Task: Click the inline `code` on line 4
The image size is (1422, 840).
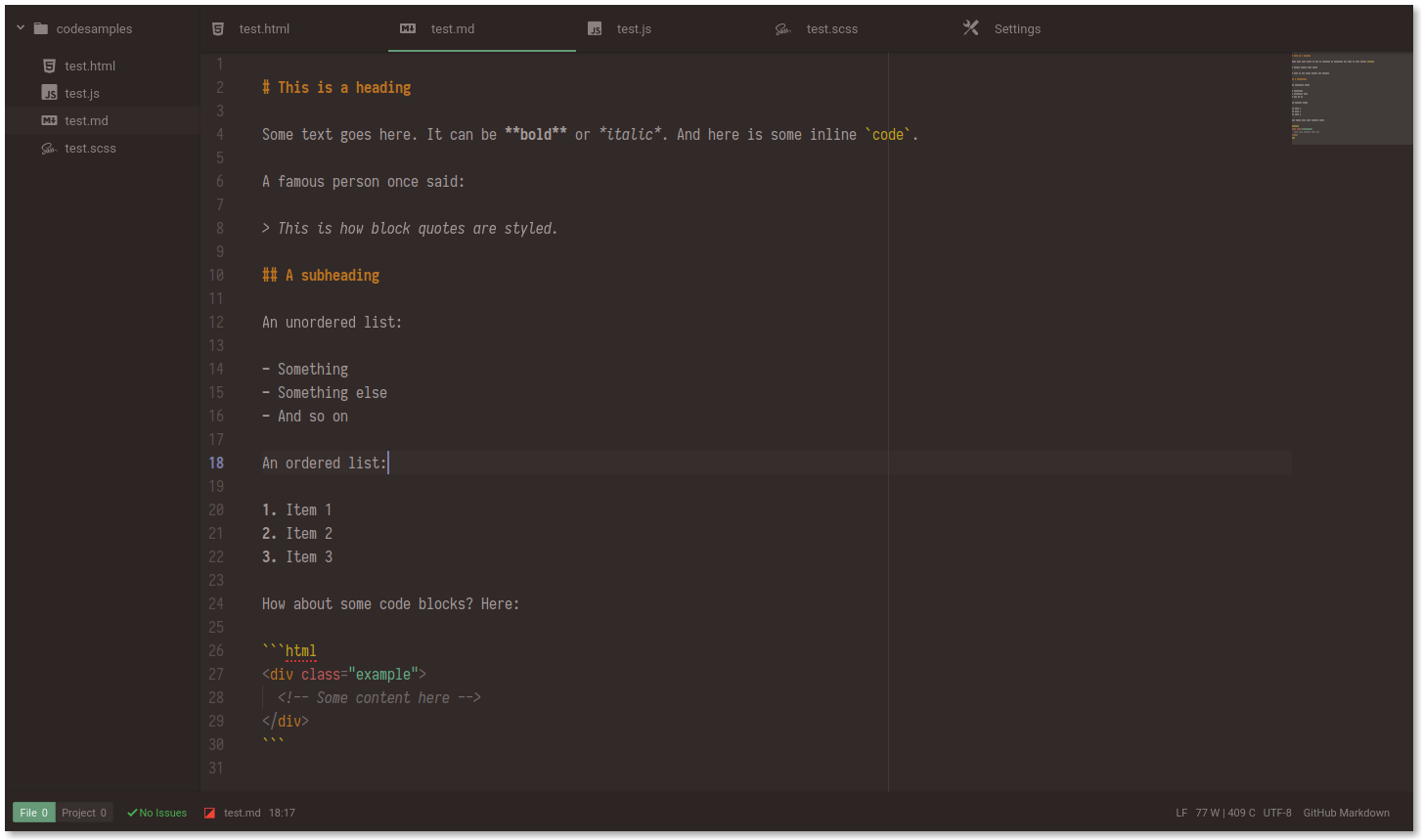Action: click(888, 134)
